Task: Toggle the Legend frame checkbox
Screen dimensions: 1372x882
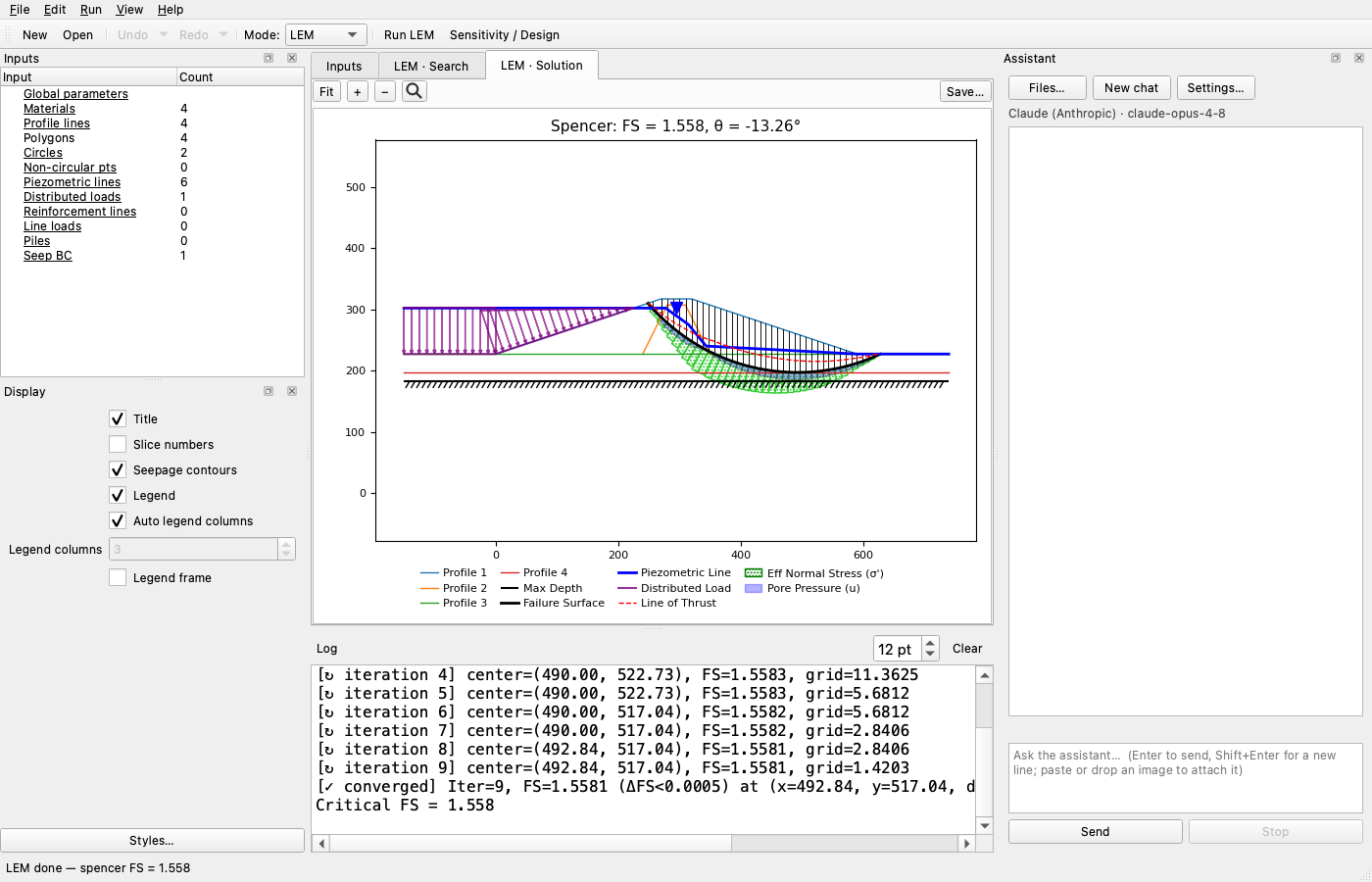Action: [118, 577]
